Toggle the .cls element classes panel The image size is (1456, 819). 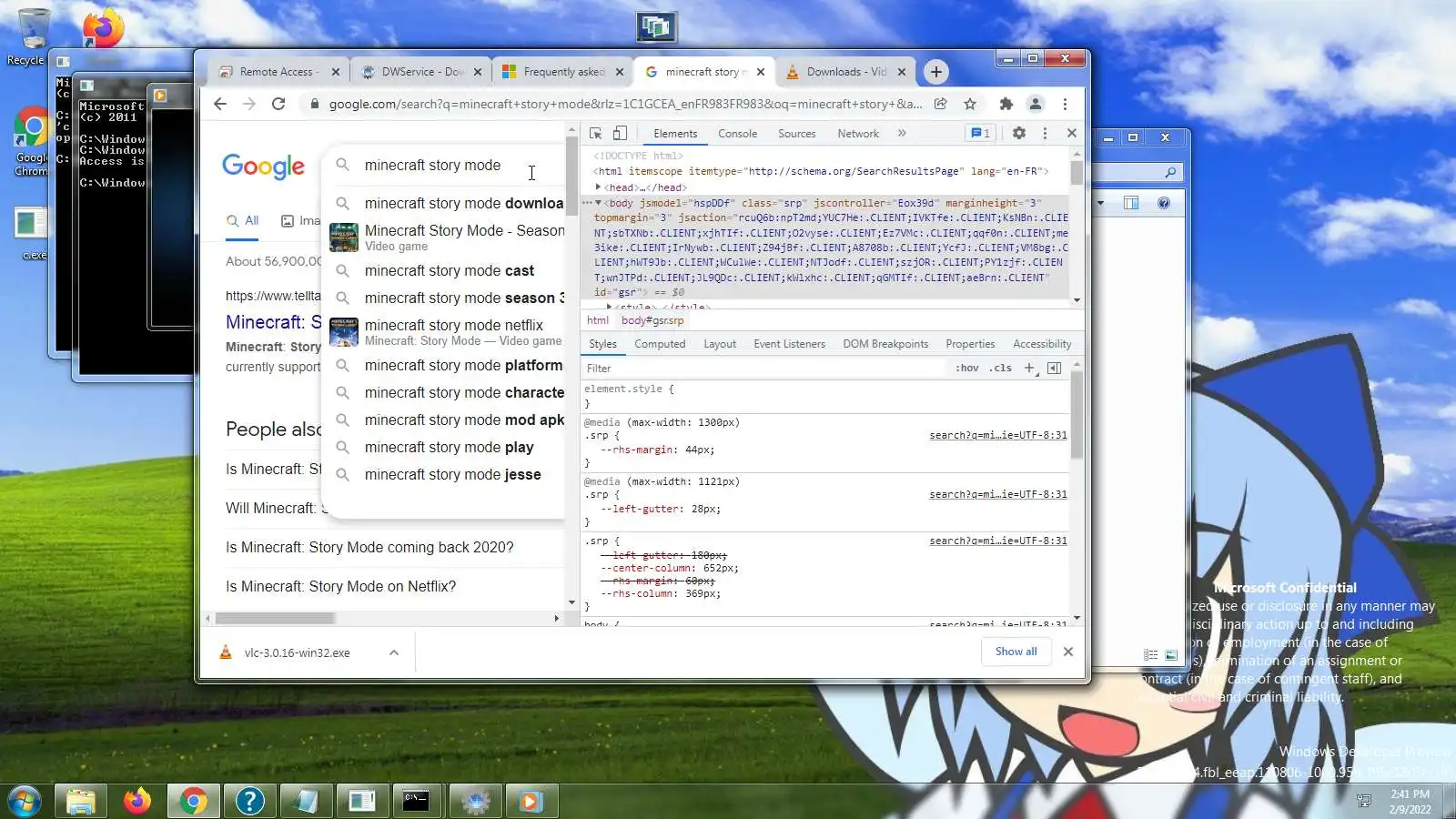pos(1001,368)
